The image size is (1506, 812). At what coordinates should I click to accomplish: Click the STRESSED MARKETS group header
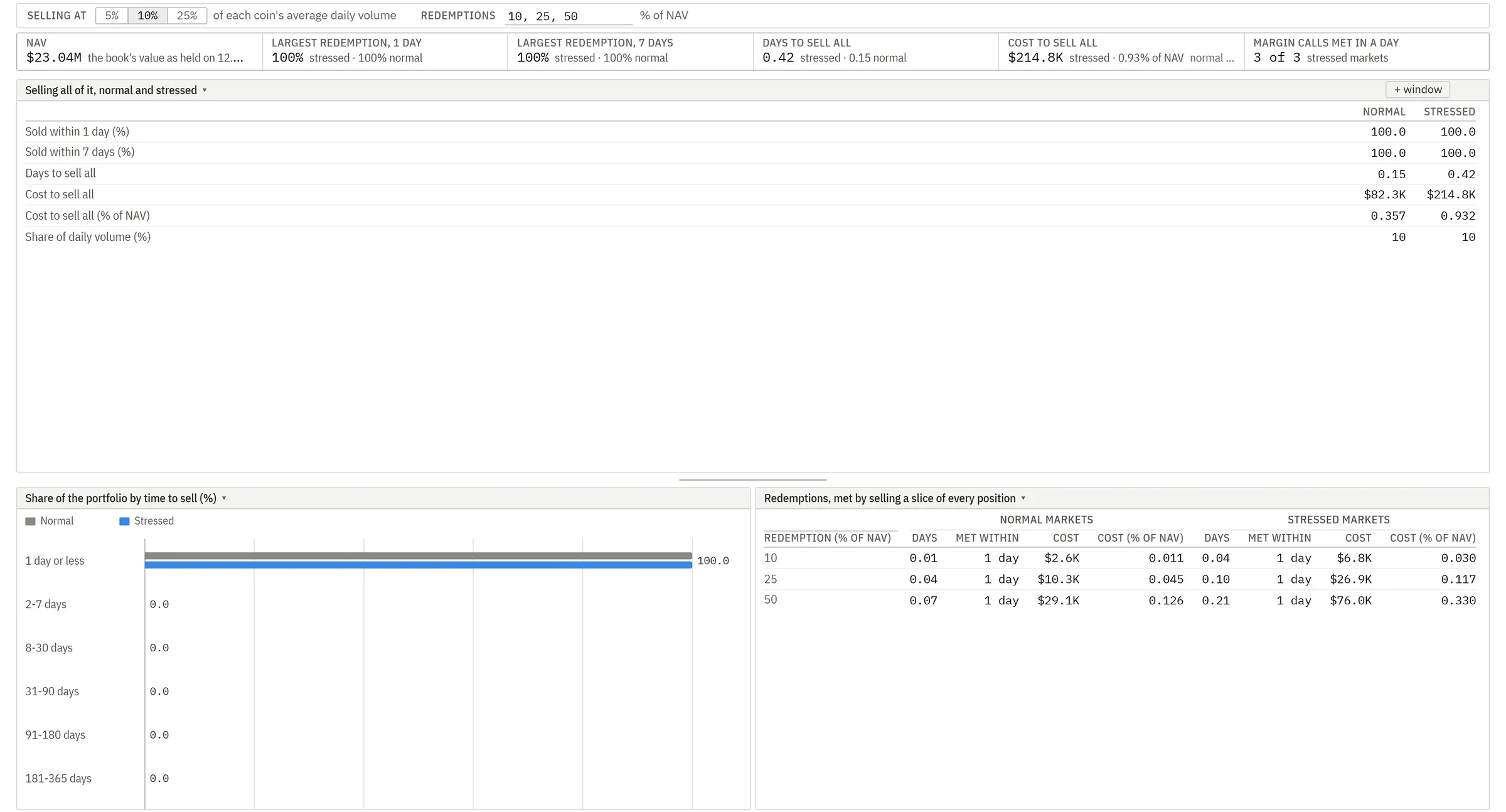[1338, 520]
